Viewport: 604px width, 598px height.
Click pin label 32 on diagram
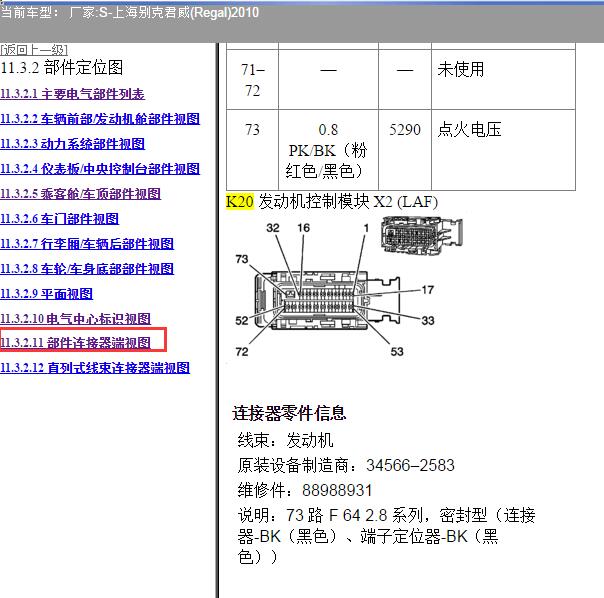point(273,228)
